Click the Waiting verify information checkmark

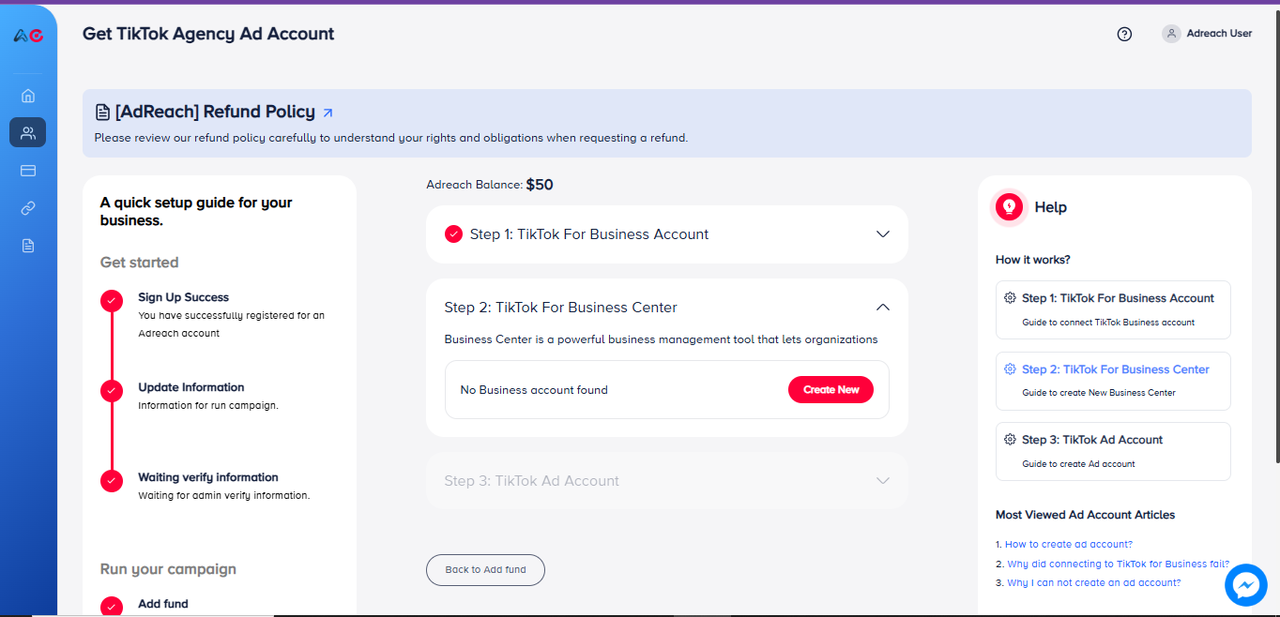click(112, 480)
